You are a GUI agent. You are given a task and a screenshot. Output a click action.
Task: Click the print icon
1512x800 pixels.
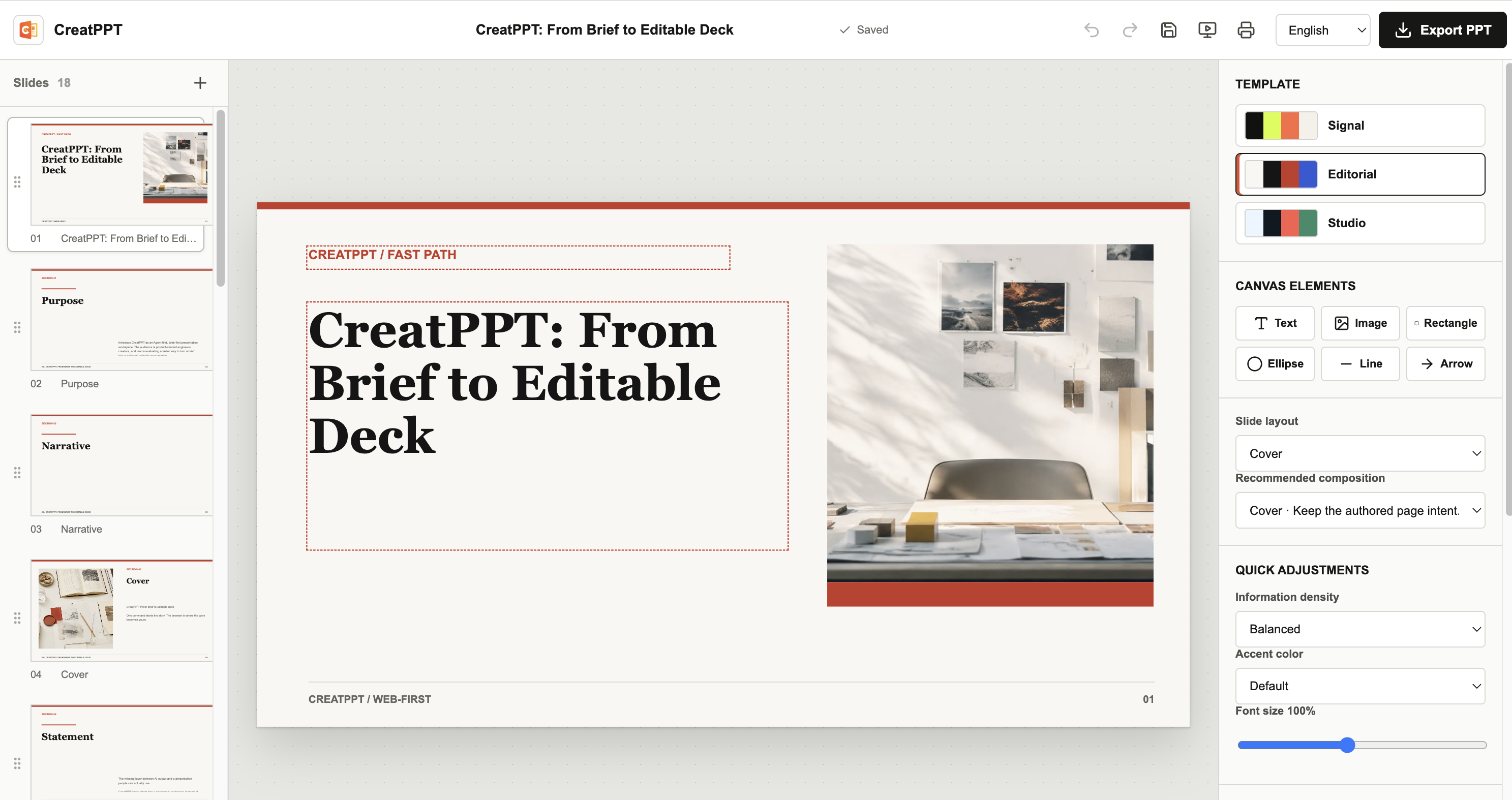tap(1246, 30)
